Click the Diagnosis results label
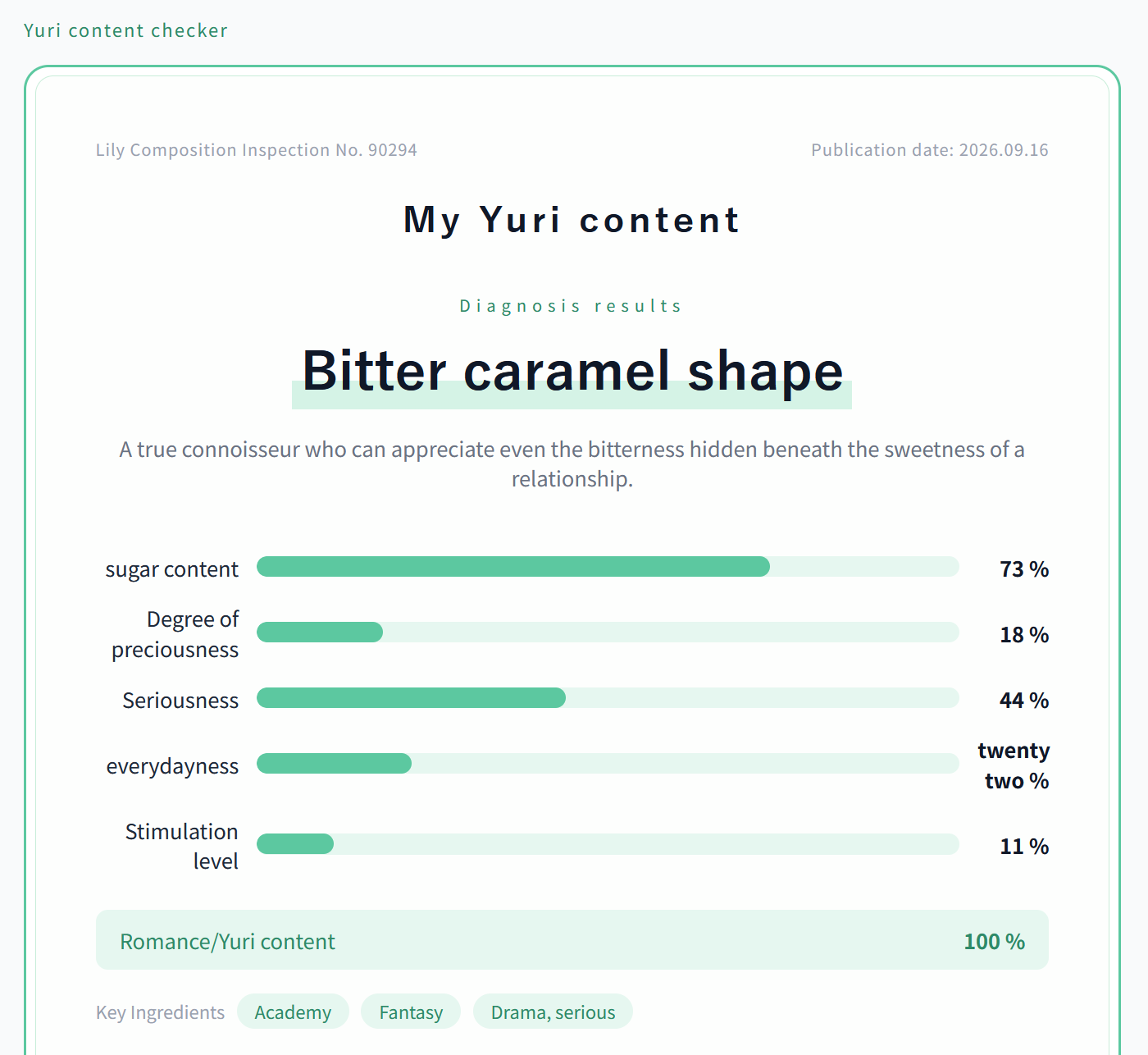This screenshot has width=1148, height=1055. [572, 306]
